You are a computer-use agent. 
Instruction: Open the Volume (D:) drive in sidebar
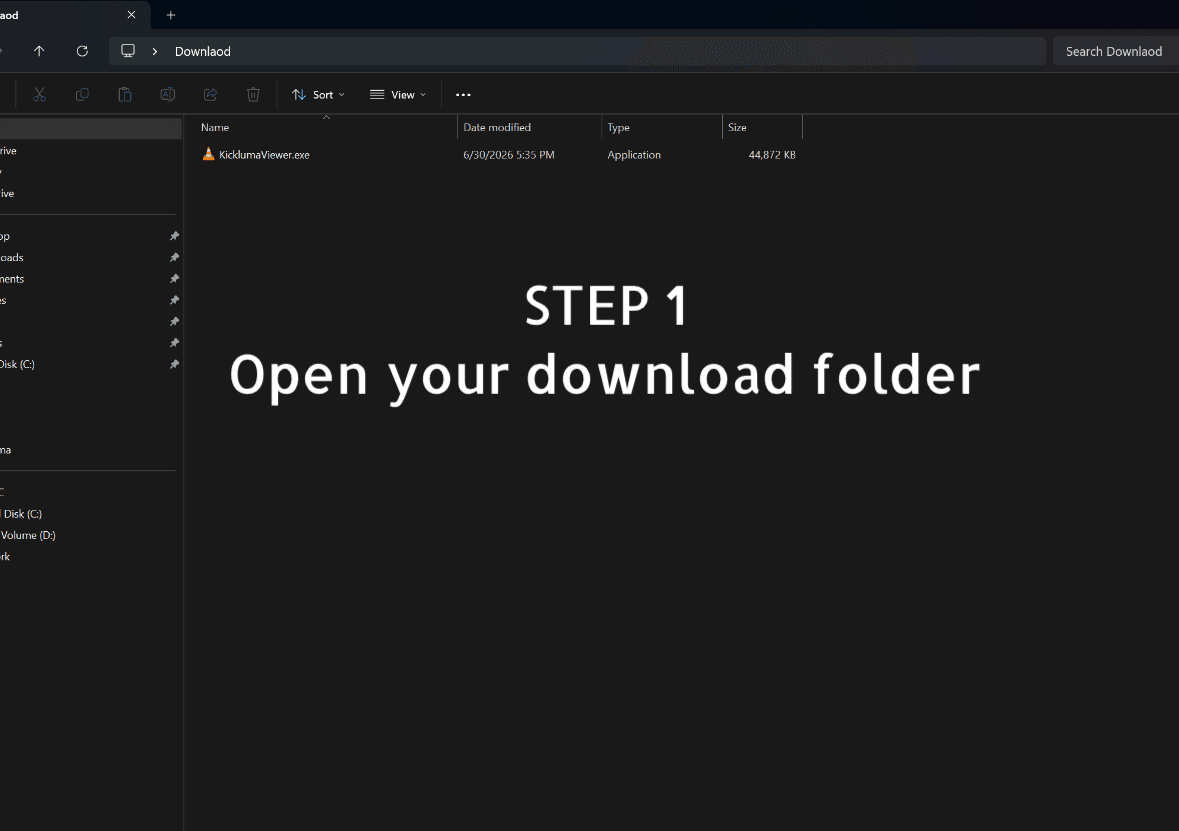pos(28,535)
